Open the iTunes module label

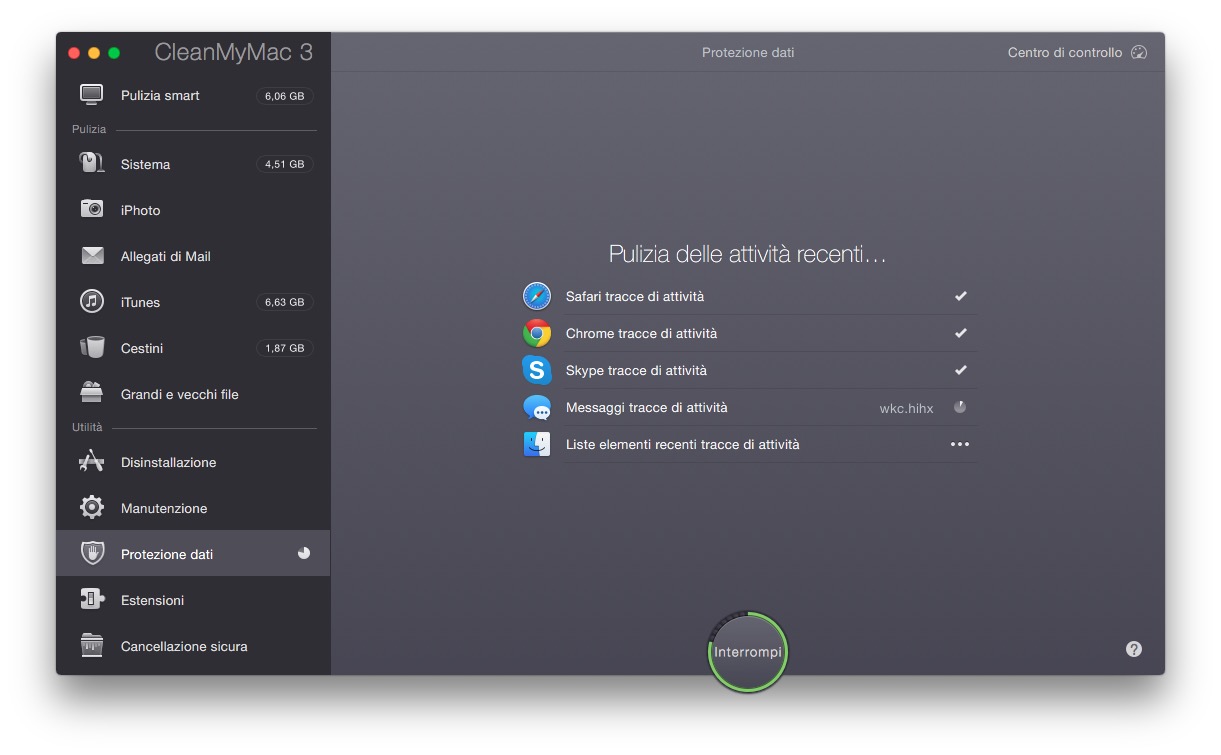coord(140,302)
